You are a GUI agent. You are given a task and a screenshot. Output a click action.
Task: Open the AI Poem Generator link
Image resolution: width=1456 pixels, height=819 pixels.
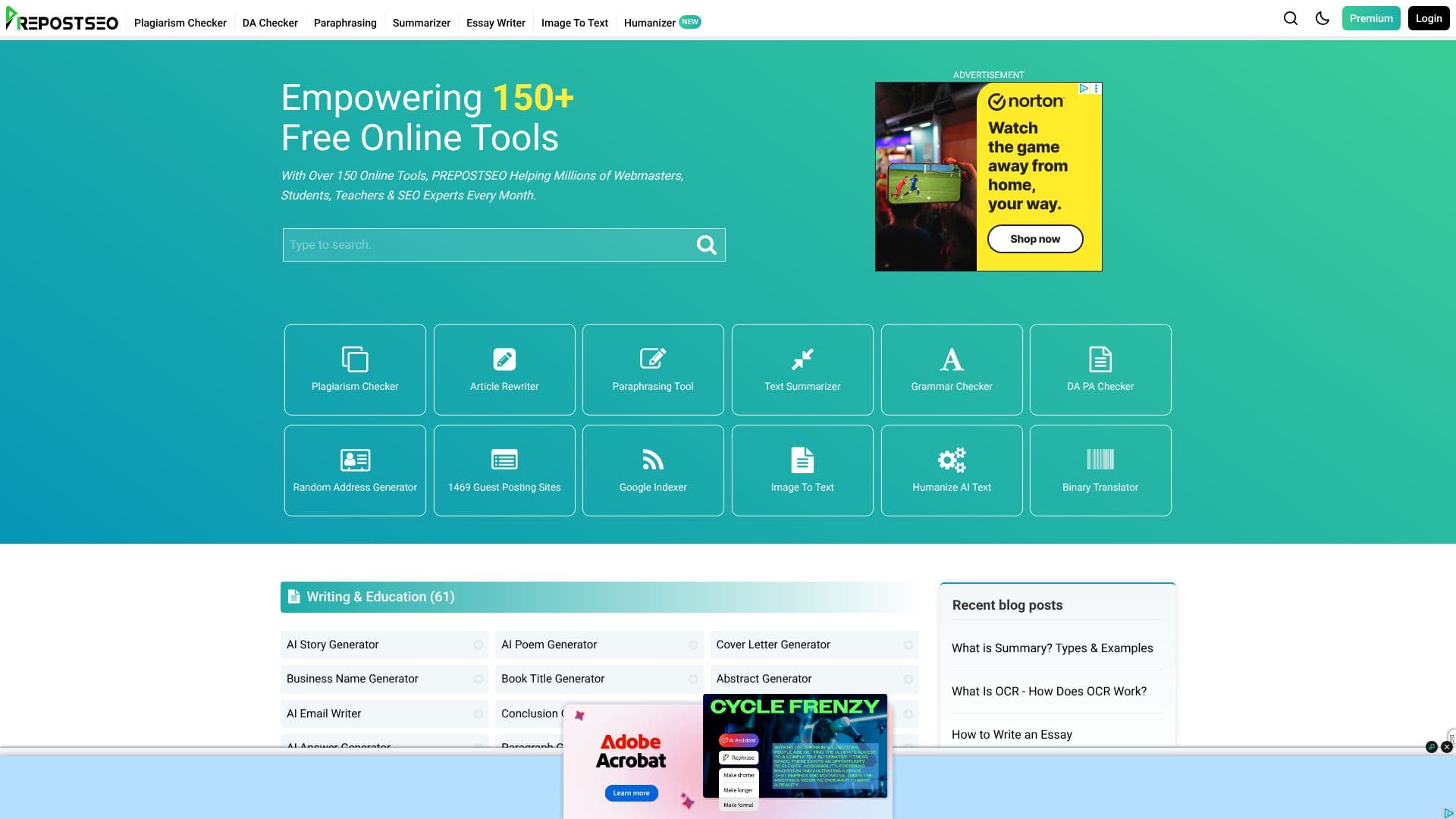click(x=599, y=645)
